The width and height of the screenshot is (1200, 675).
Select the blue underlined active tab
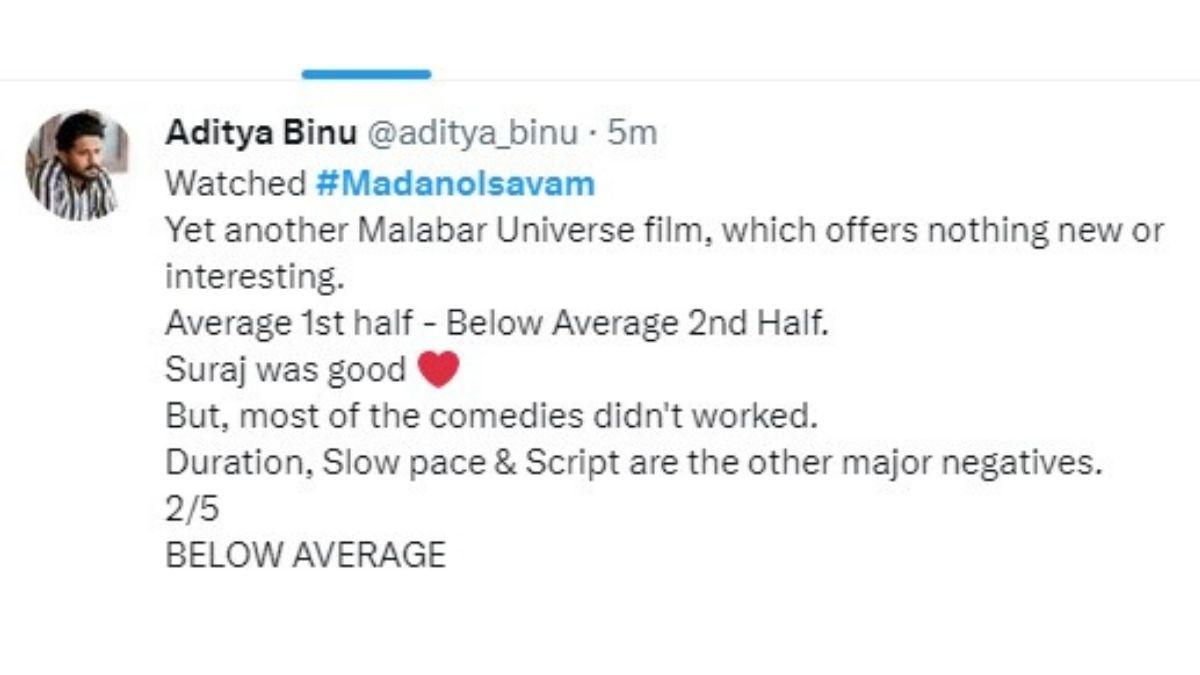(x=366, y=73)
